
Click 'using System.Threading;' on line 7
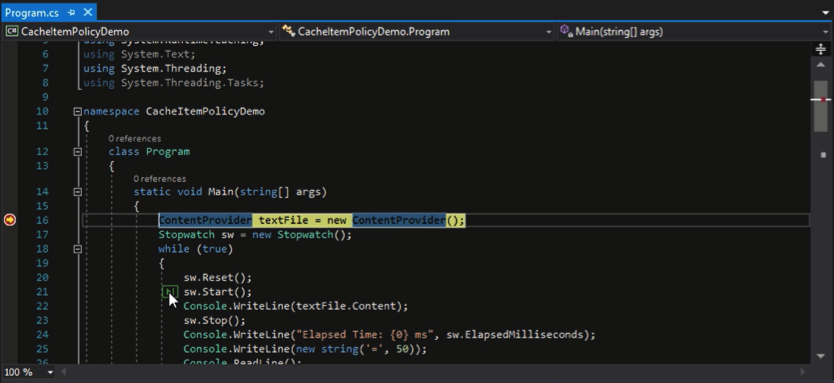(155, 69)
